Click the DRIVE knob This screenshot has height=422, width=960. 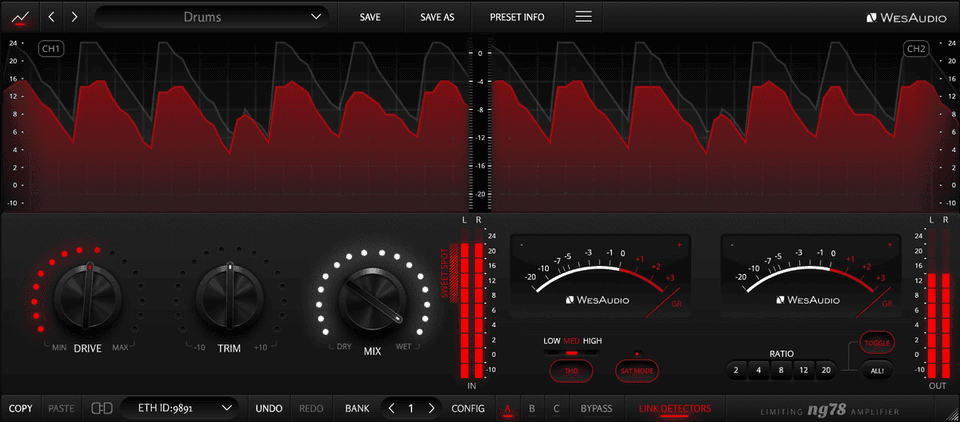click(x=88, y=298)
